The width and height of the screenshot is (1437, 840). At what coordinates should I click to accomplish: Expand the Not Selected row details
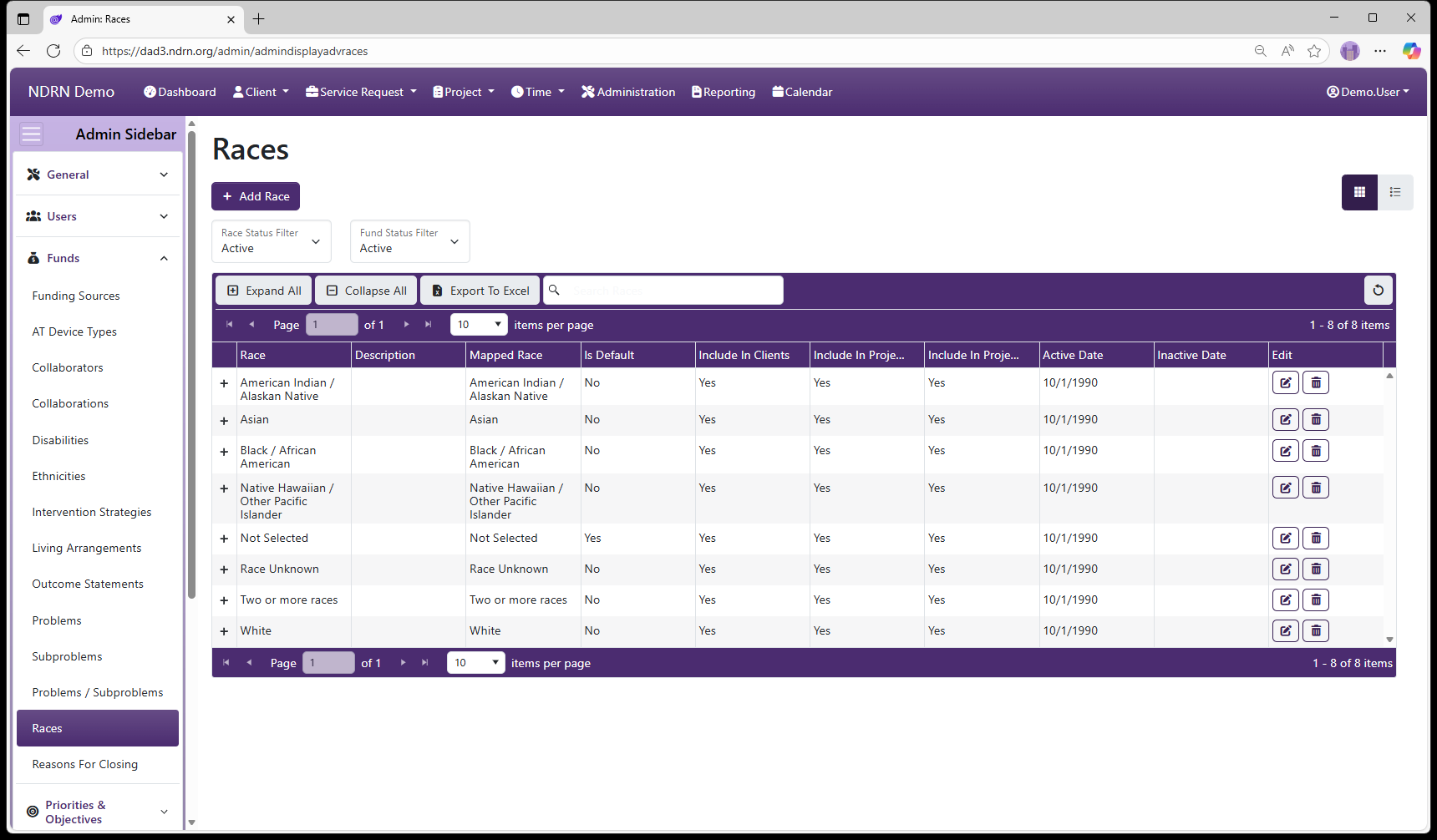(x=224, y=539)
